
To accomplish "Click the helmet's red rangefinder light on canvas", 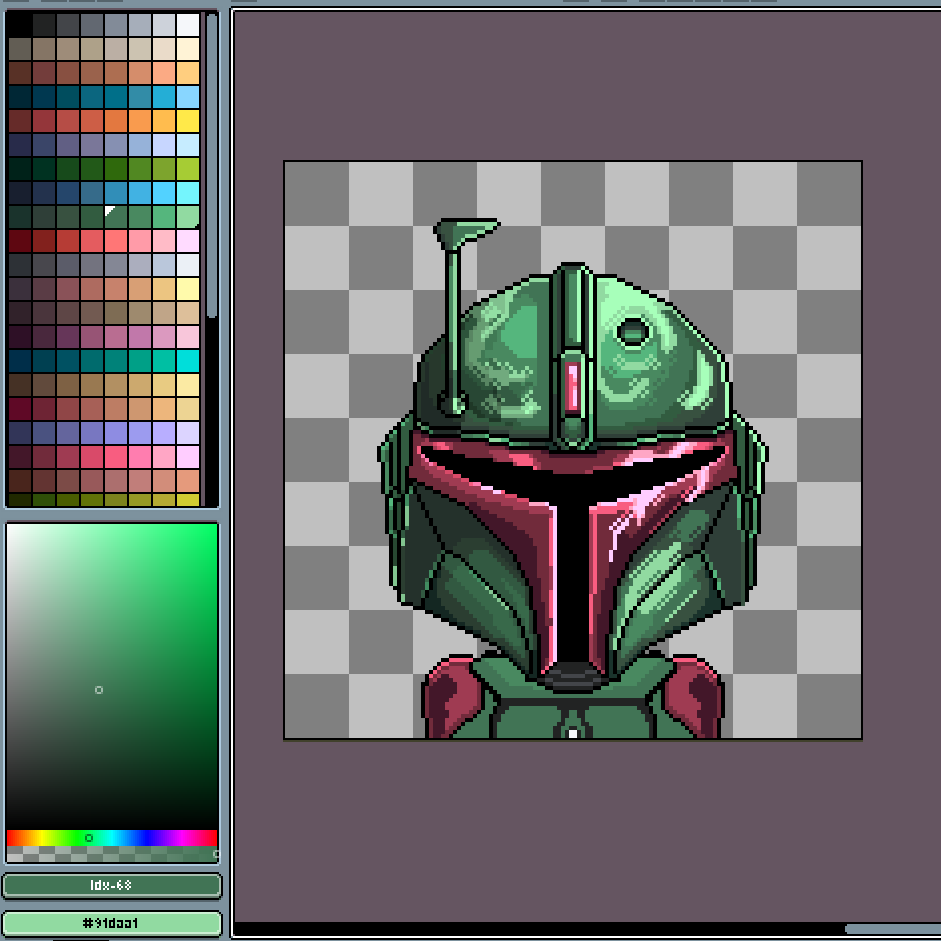I will [573, 387].
